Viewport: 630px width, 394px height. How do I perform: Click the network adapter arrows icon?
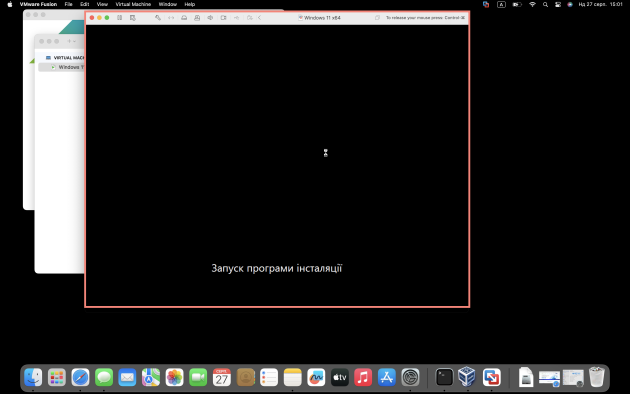[171, 18]
